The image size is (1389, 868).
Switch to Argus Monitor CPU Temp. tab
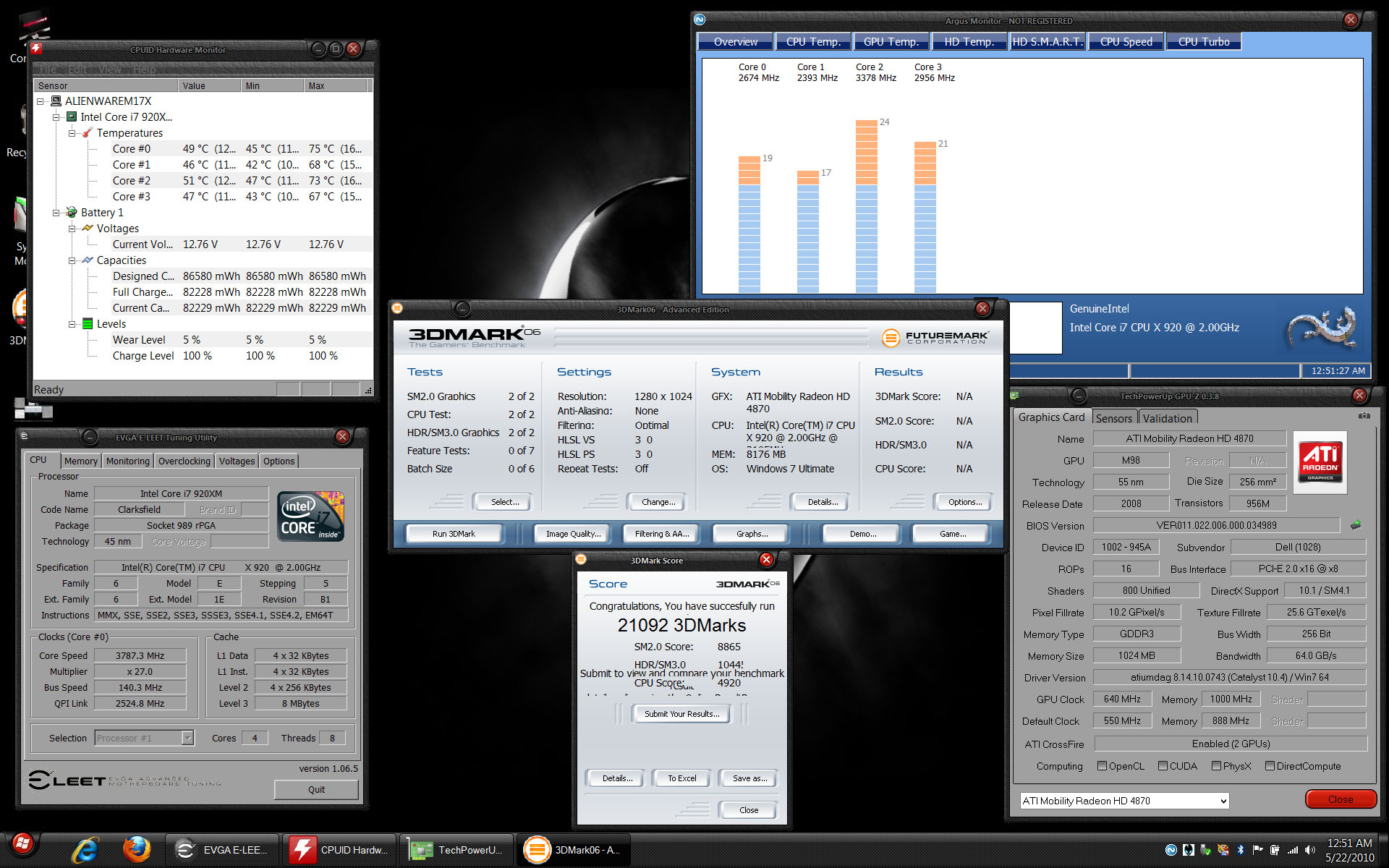813,42
